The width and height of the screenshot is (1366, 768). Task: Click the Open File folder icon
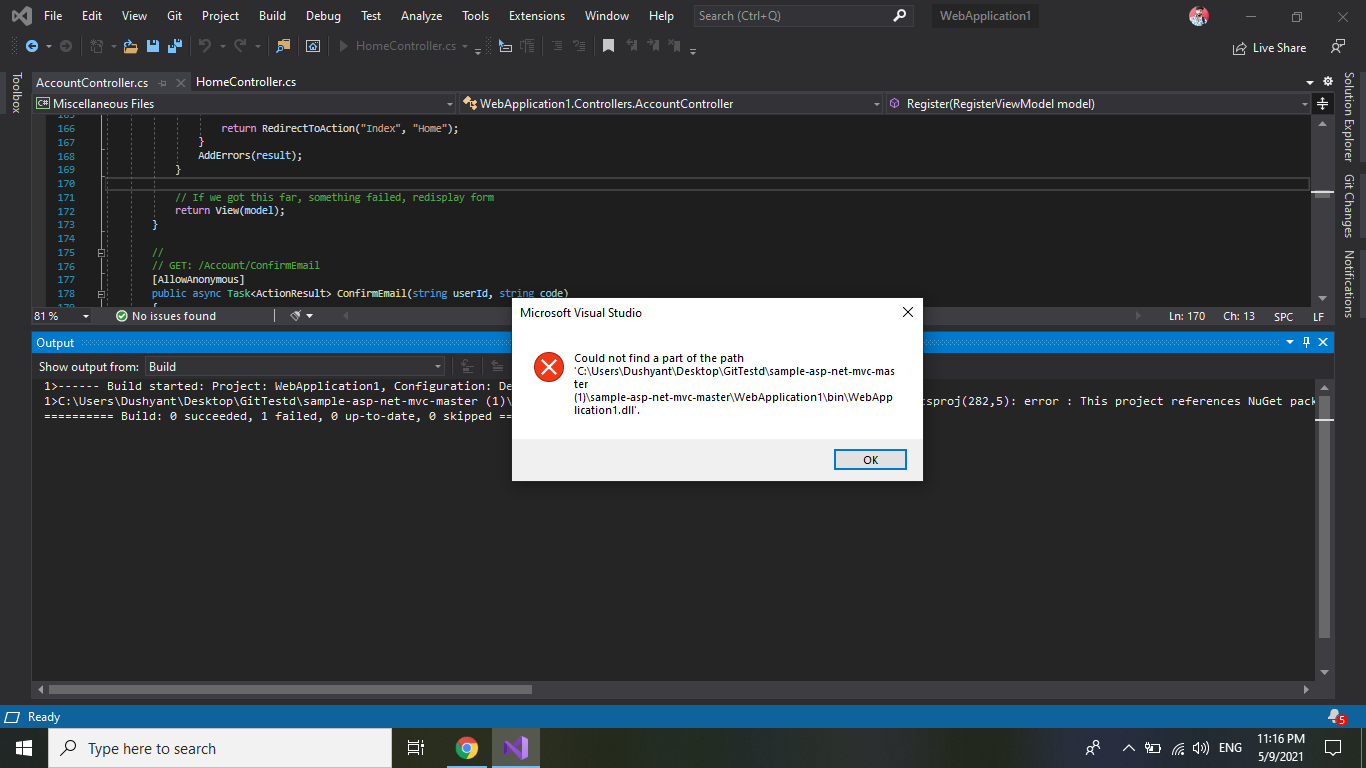[130, 46]
